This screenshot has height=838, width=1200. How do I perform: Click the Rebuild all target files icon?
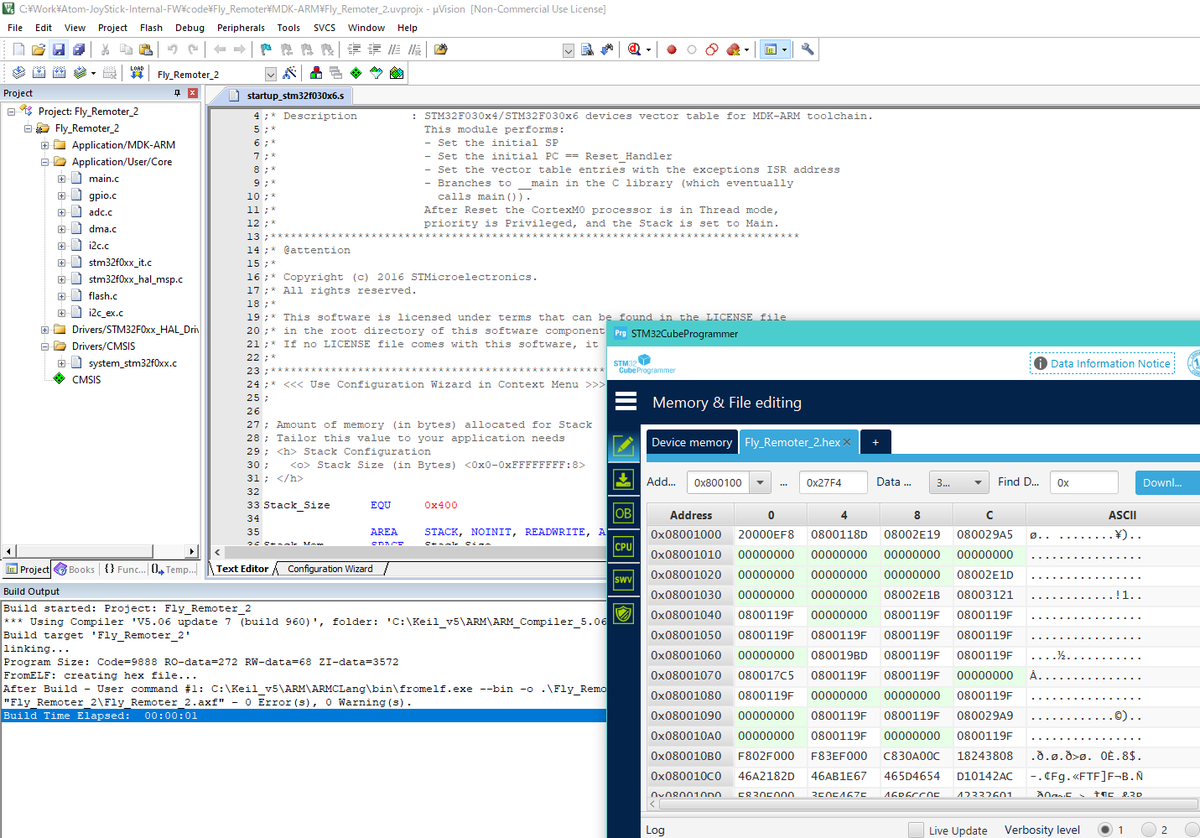click(58, 73)
